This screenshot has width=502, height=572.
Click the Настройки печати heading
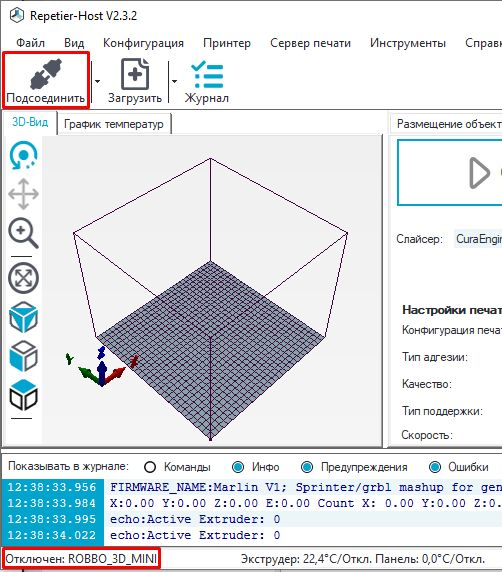[x=452, y=310]
